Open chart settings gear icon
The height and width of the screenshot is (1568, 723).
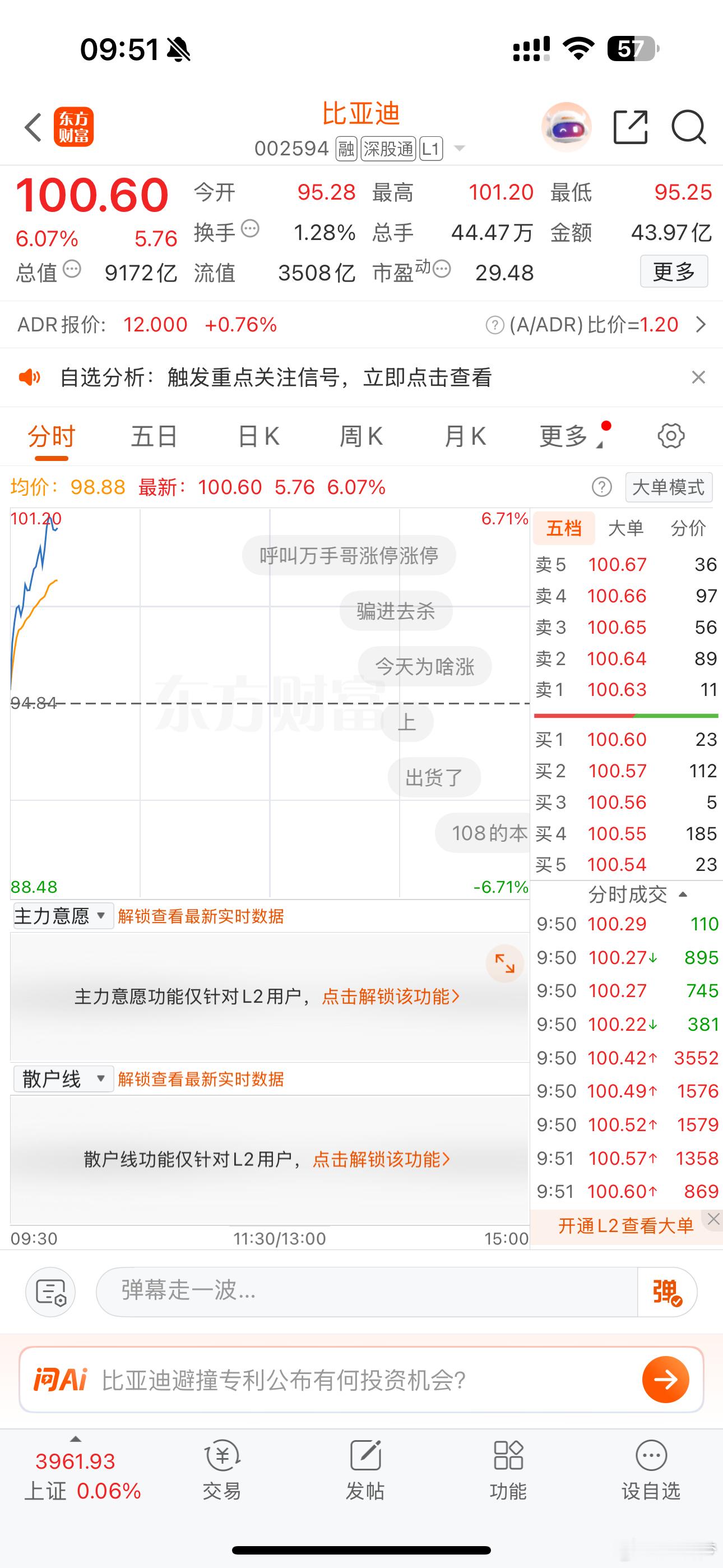pos(671,436)
